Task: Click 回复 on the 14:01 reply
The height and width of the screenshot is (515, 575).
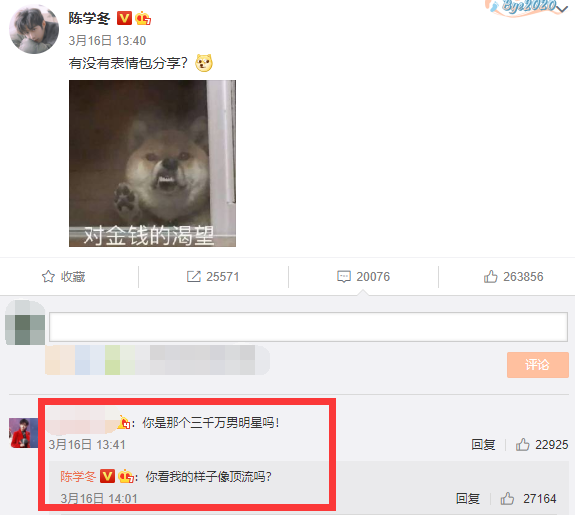Action: tap(468, 498)
